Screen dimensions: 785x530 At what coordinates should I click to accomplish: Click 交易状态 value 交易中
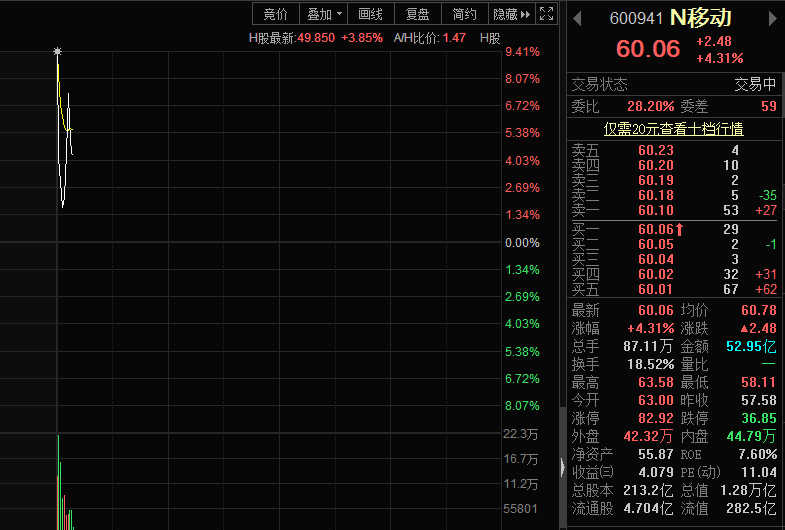click(x=755, y=84)
